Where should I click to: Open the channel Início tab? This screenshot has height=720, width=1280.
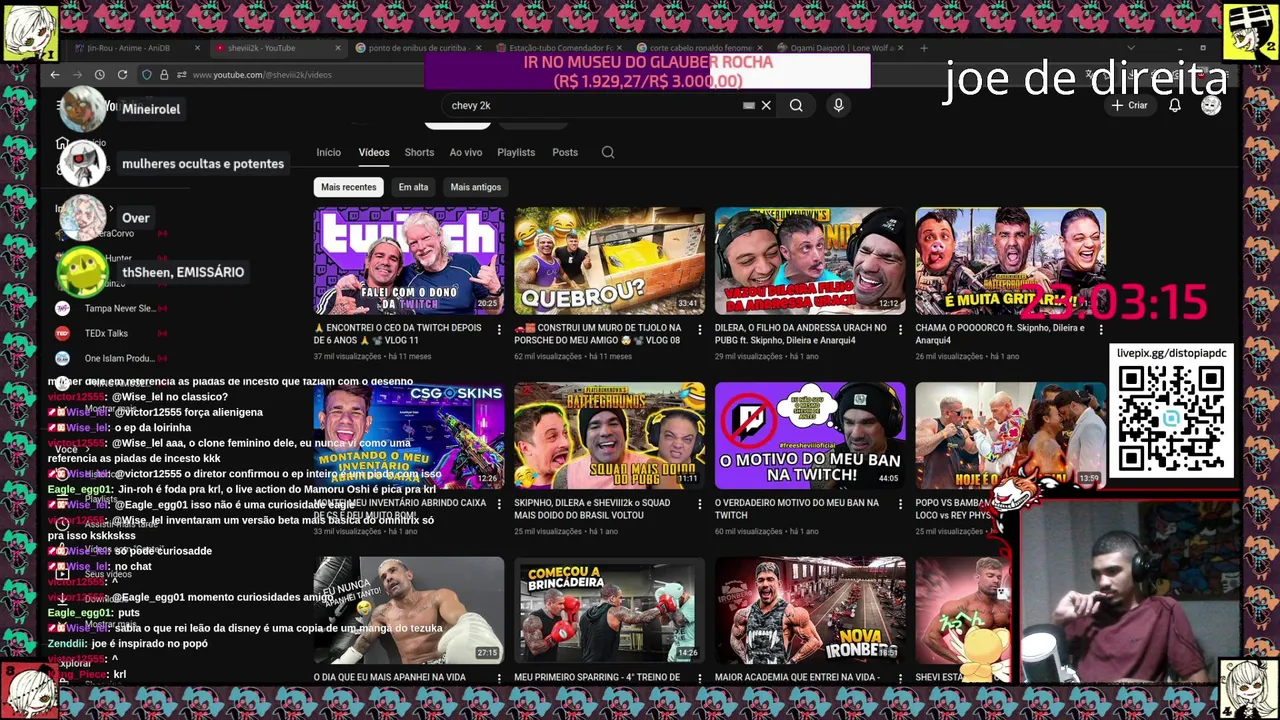(328, 152)
